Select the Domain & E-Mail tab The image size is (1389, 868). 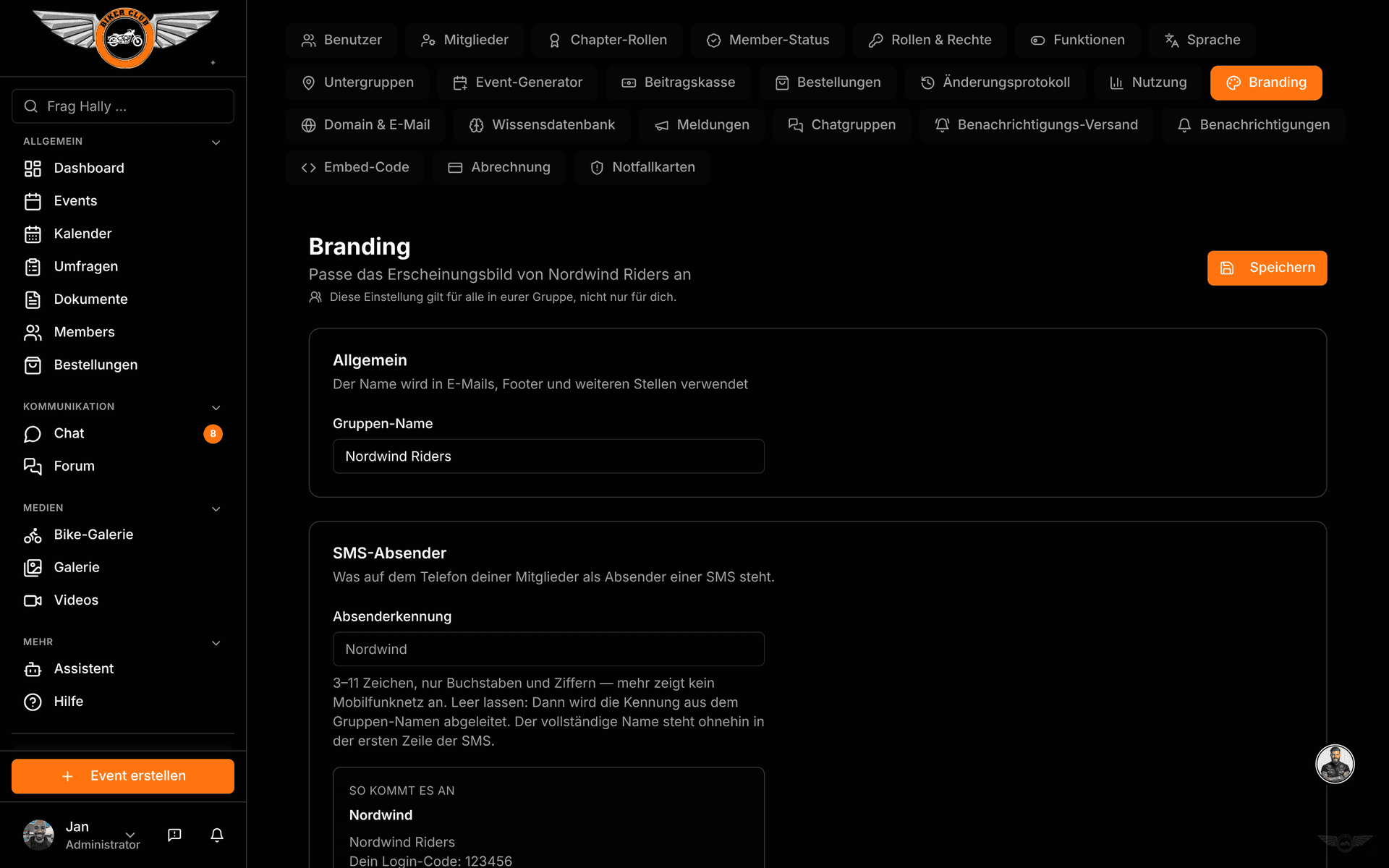pyautogui.click(x=365, y=125)
